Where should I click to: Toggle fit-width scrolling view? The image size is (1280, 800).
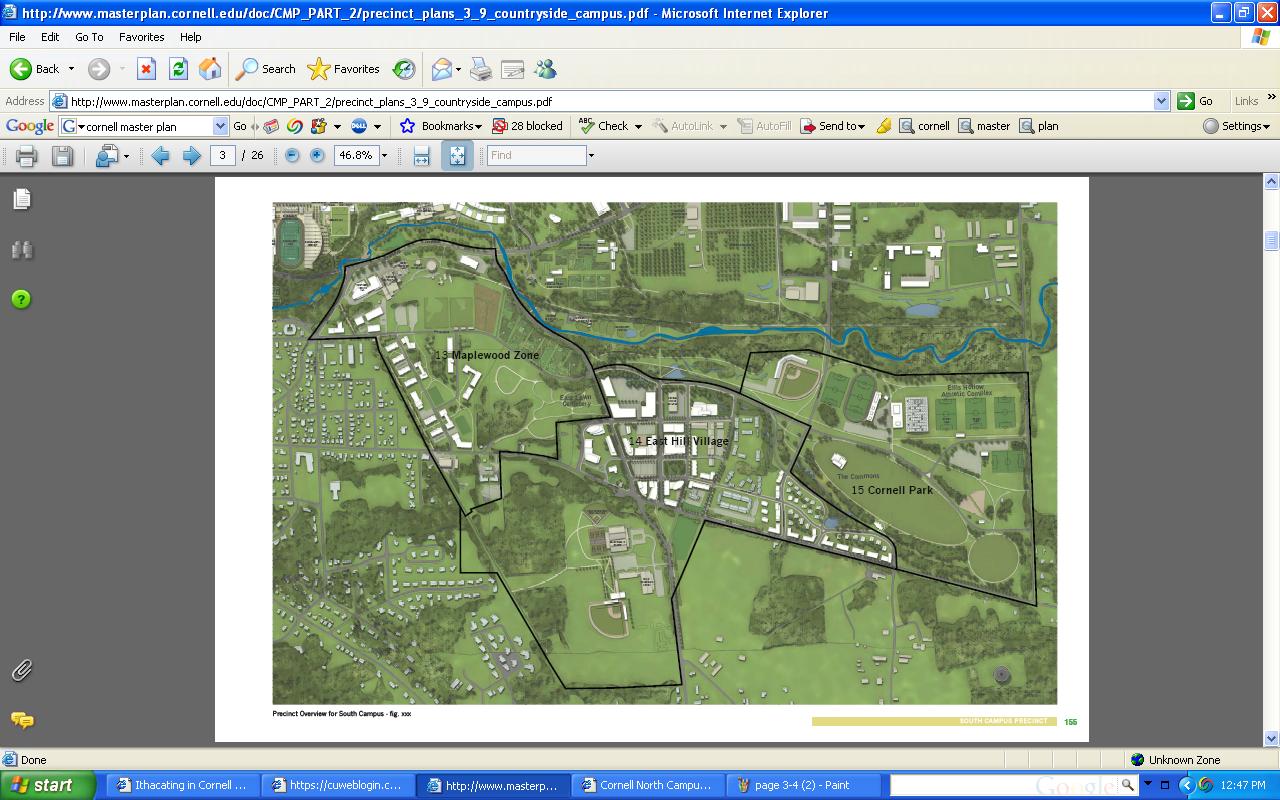(x=421, y=156)
